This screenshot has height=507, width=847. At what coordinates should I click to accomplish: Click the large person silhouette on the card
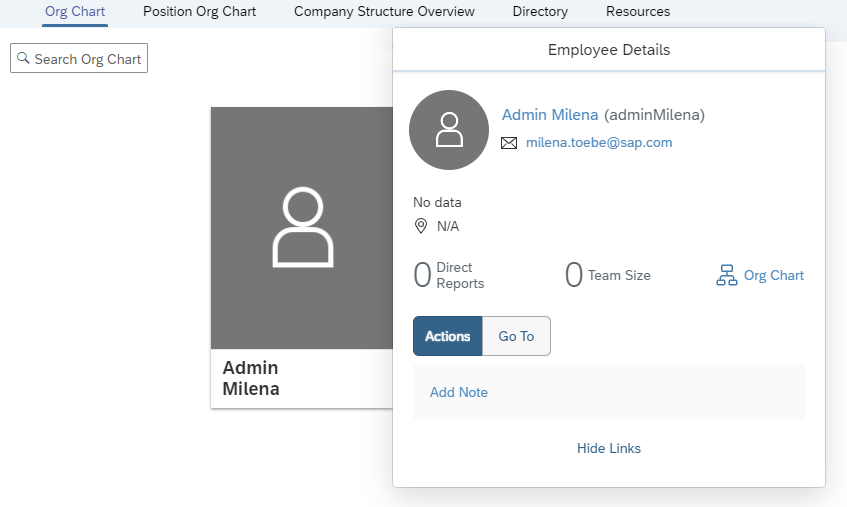pos(302,227)
